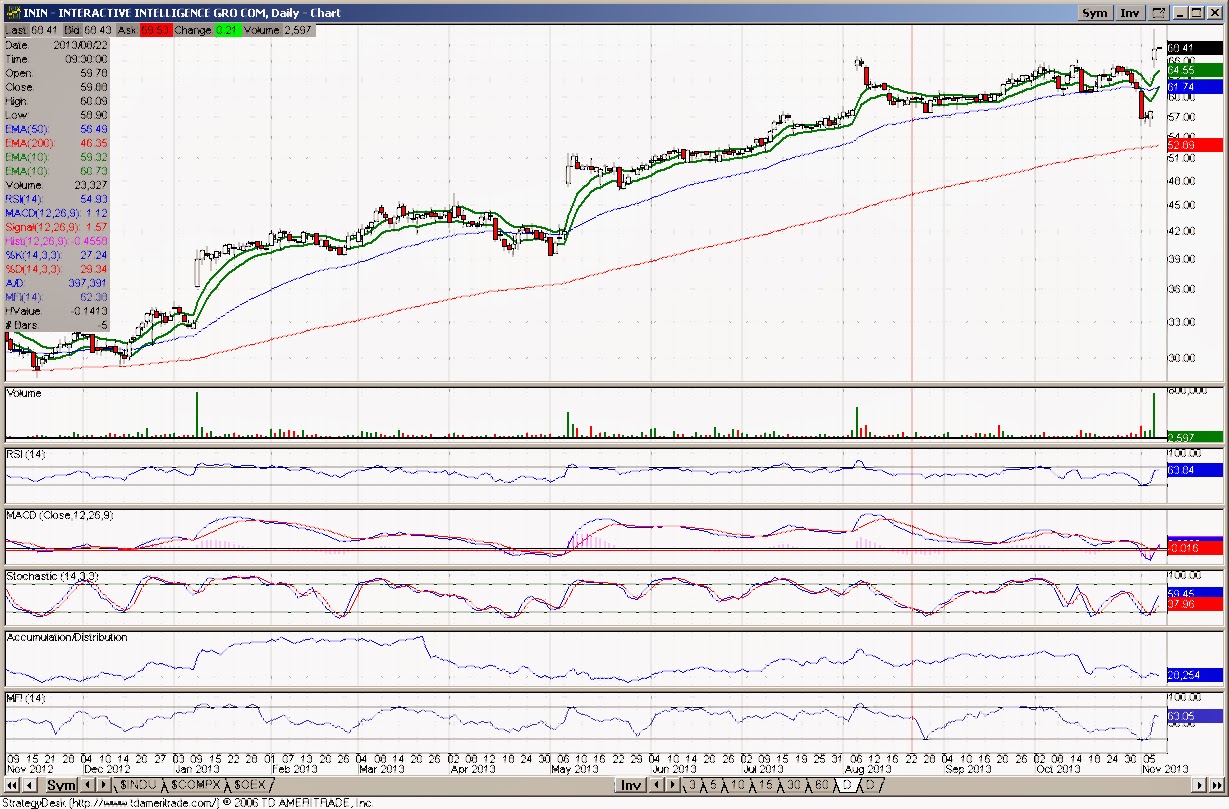
Task: Click the RSI(14) panel label
Action: pyautogui.click(x=26, y=454)
